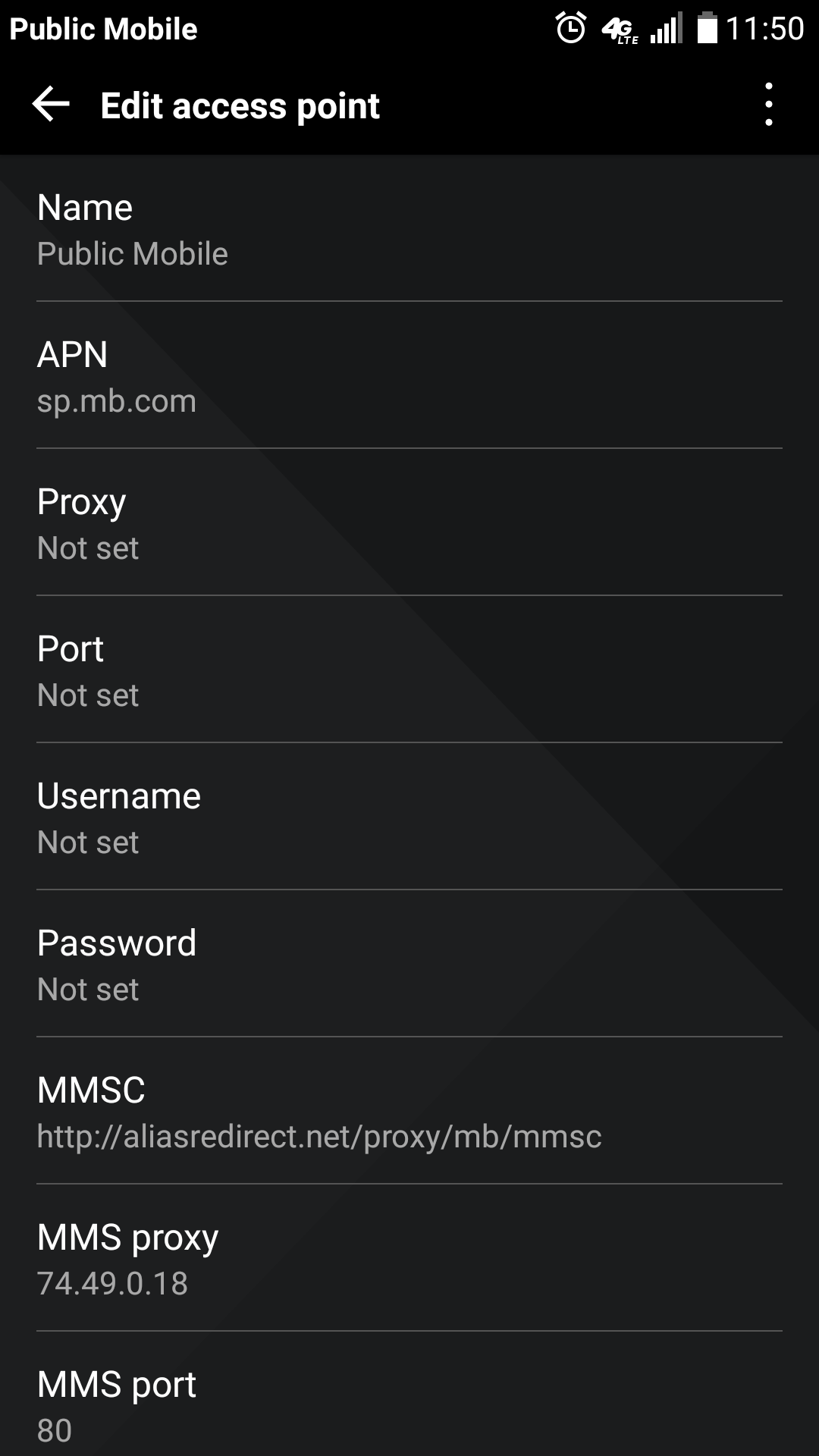Tap the Public Mobile carrier label
The image size is (819, 1456).
coord(103,29)
